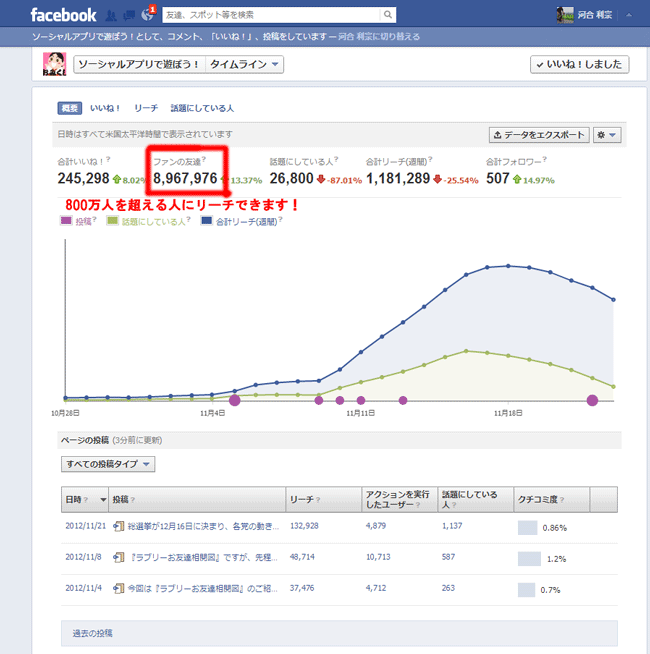
Task: Click the いいね！しました button
Action: click(x=579, y=64)
